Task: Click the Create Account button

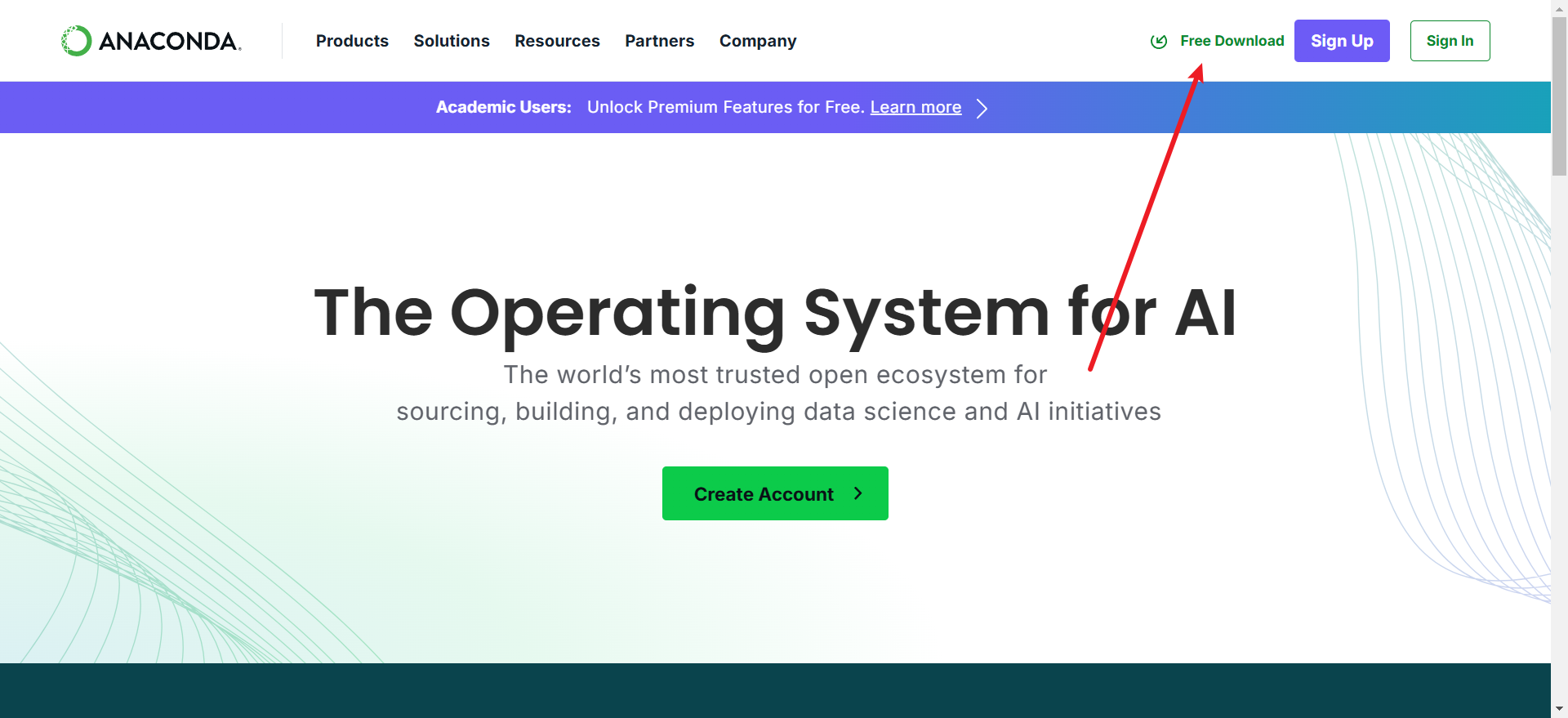Action: point(775,493)
